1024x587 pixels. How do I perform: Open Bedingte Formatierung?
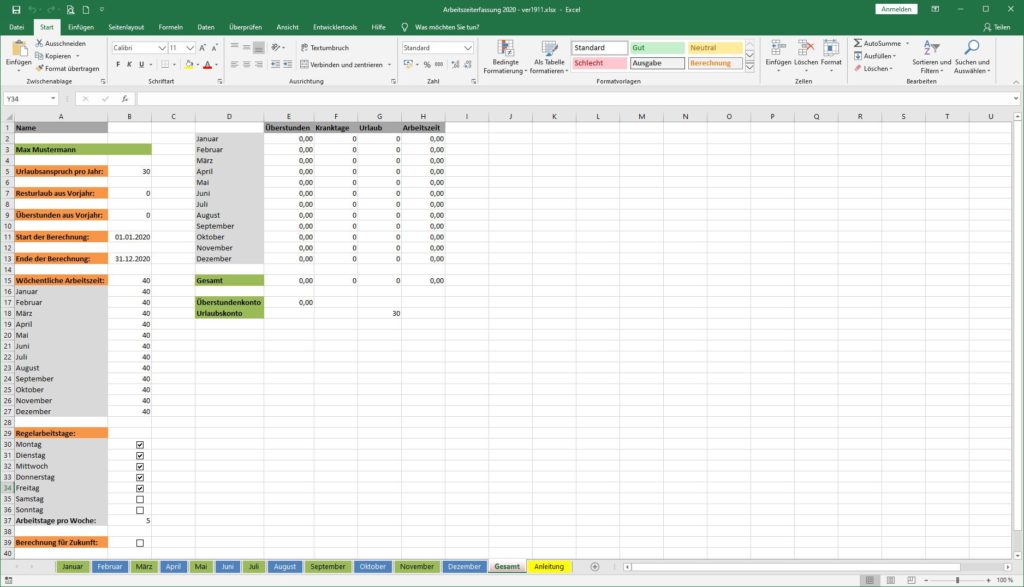(505, 57)
